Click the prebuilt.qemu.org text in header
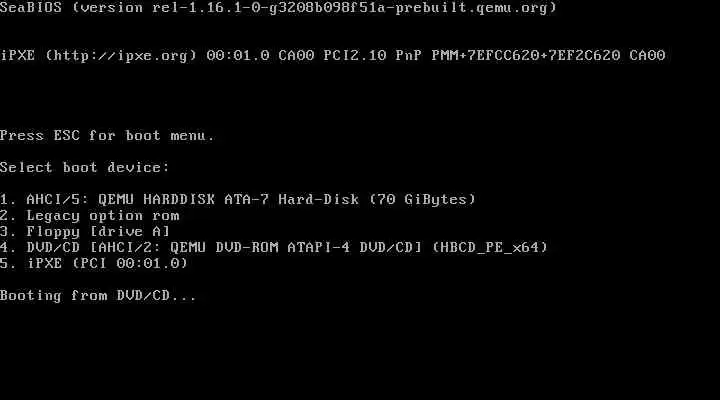 pos(472,7)
